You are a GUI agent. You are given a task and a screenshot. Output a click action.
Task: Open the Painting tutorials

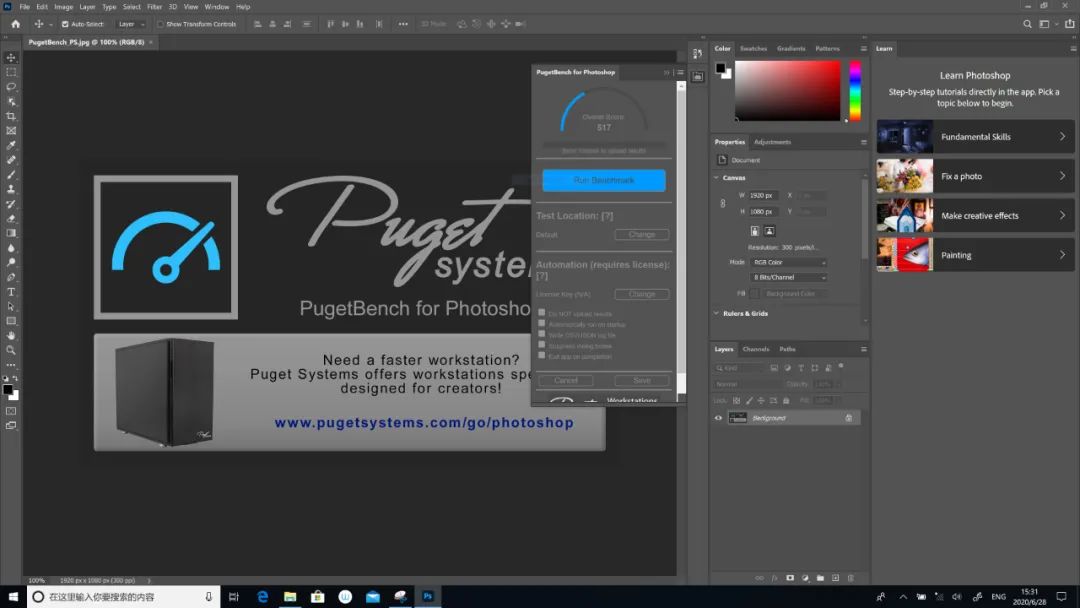[x=975, y=255]
